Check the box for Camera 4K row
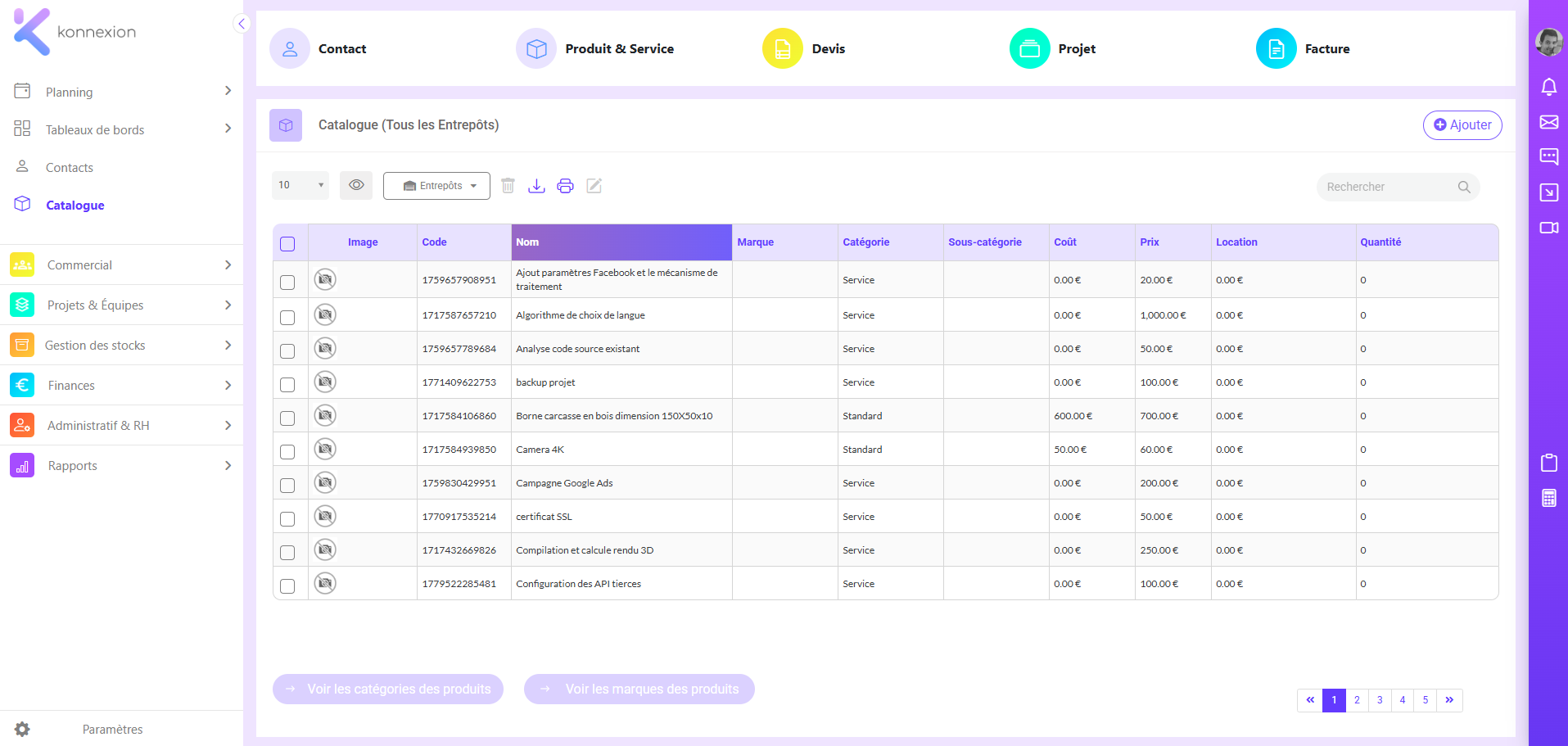 pos(287,451)
